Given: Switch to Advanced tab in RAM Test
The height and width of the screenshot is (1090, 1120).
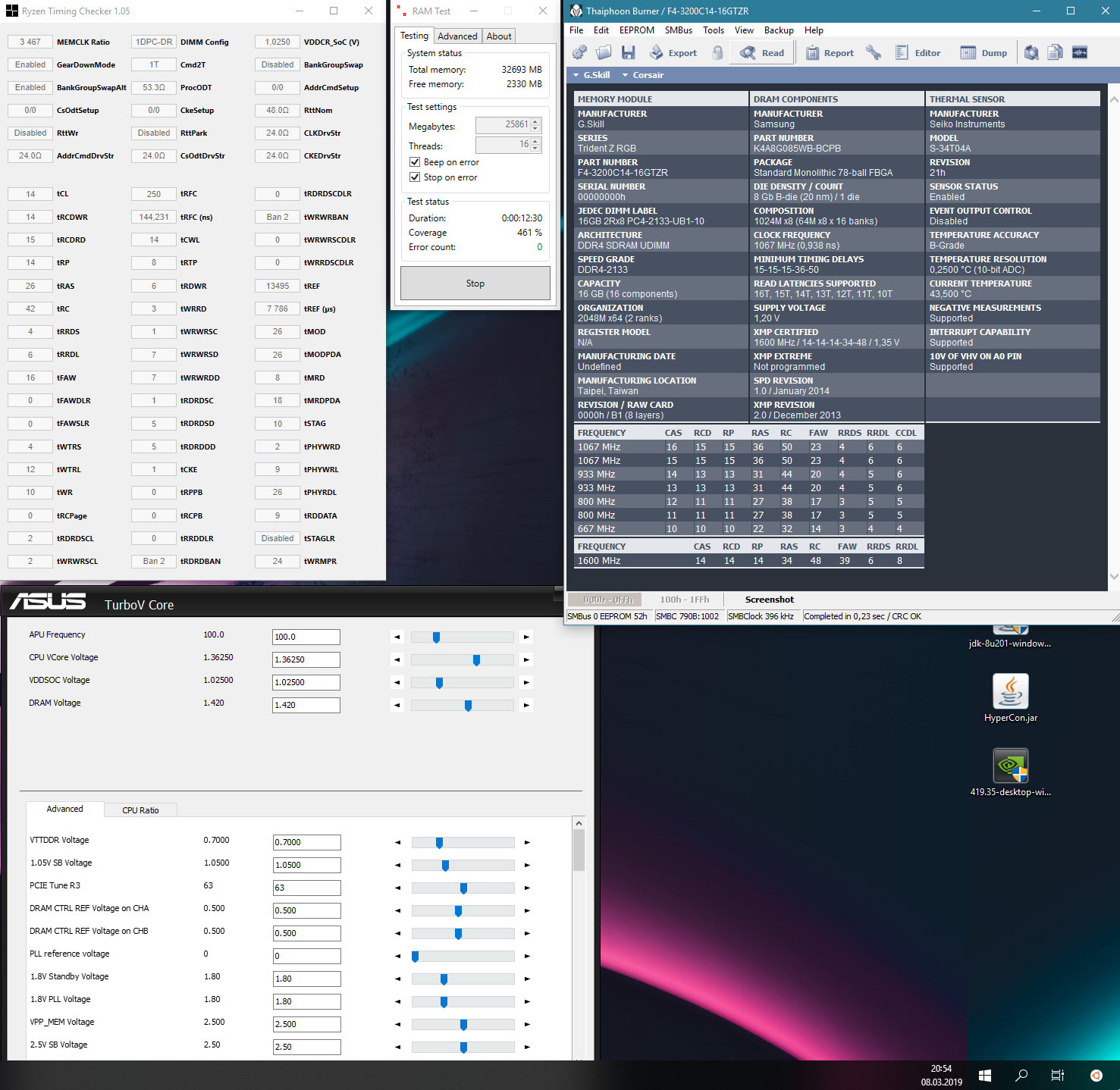Looking at the screenshot, I should coord(457,36).
